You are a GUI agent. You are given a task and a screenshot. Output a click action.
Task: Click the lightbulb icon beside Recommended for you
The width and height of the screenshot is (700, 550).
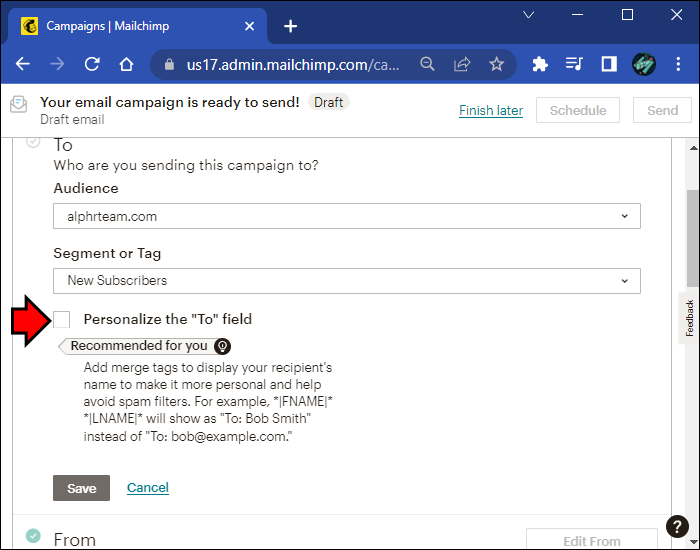(222, 346)
